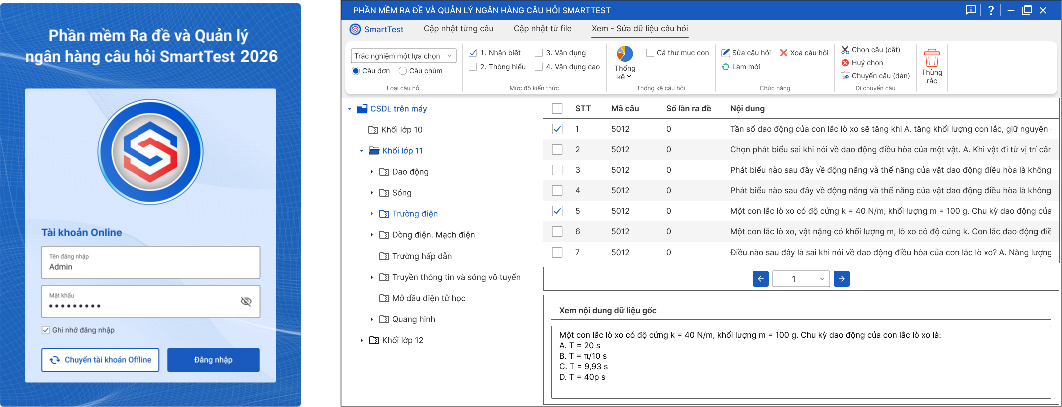Click Sửa câu hỏi edit icon
Image resolution: width=1062 pixels, height=407 pixels.
pyautogui.click(x=725, y=51)
